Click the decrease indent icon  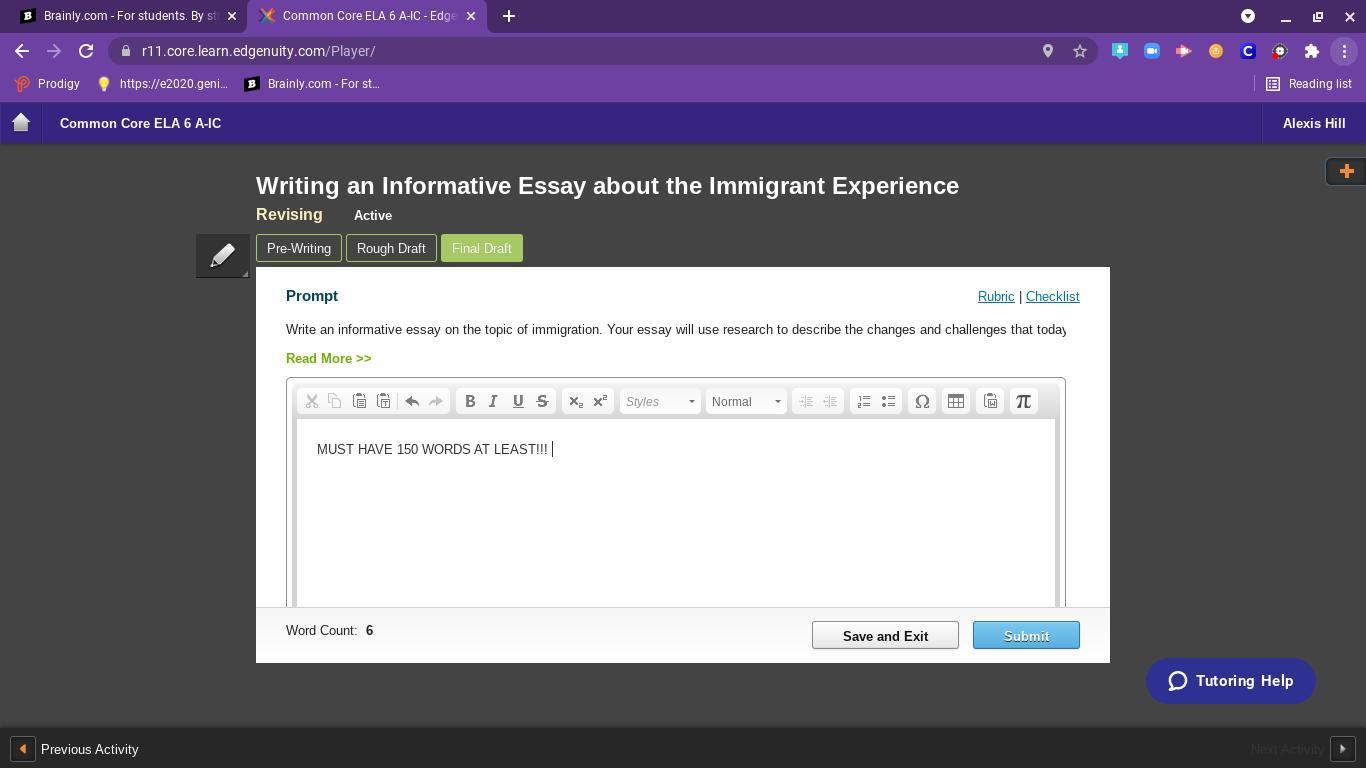point(806,401)
